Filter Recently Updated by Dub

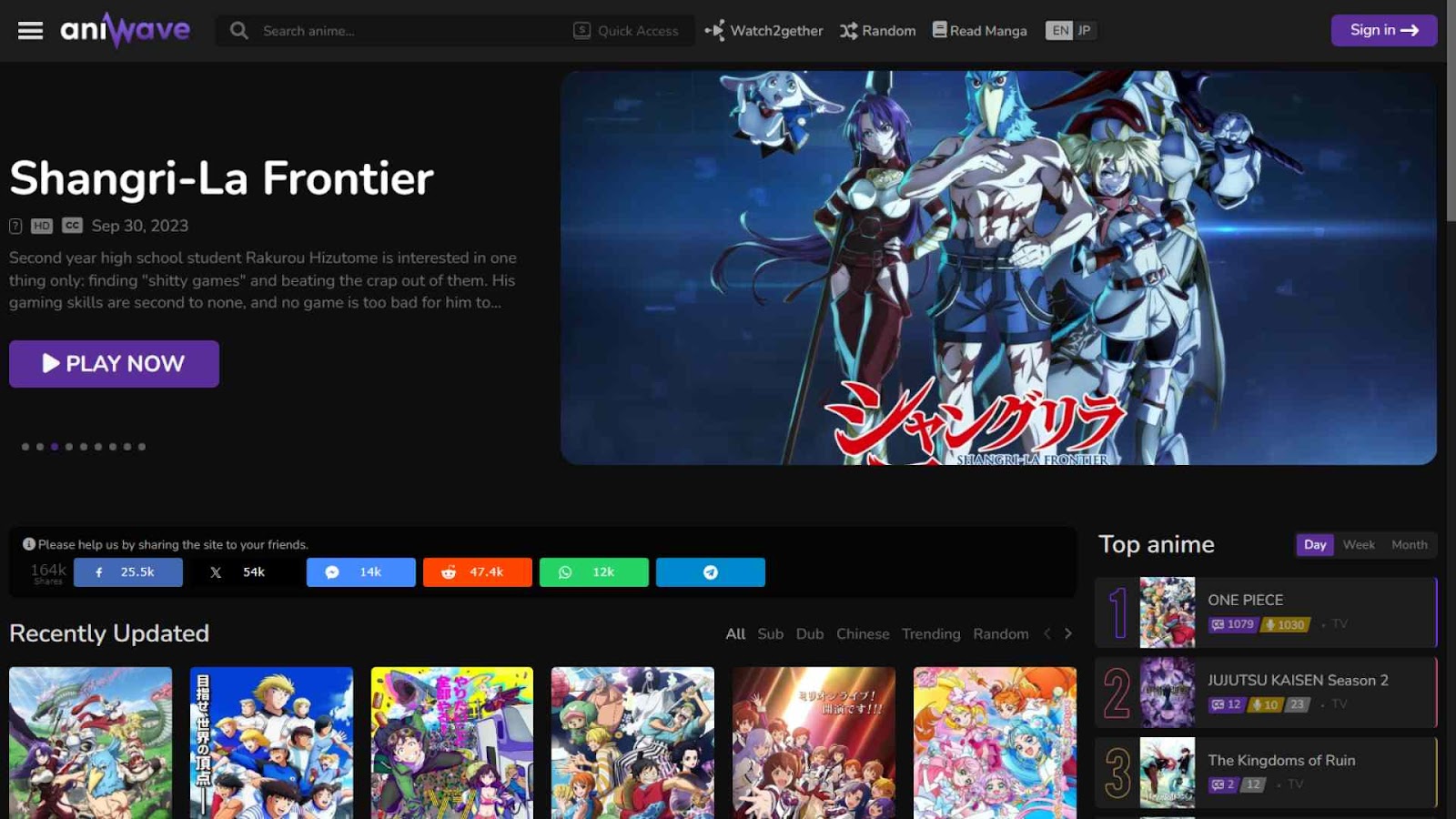point(810,634)
